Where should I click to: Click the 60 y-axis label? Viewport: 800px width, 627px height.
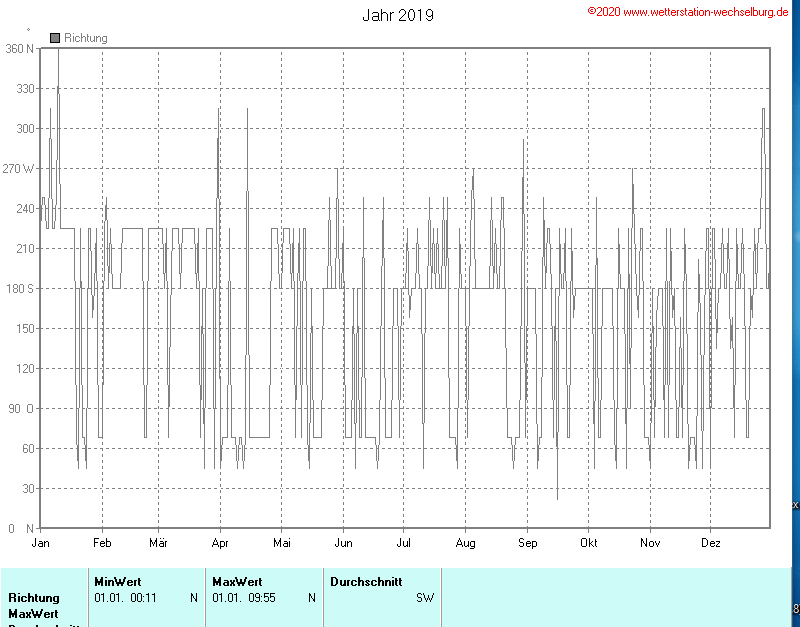click(28, 448)
